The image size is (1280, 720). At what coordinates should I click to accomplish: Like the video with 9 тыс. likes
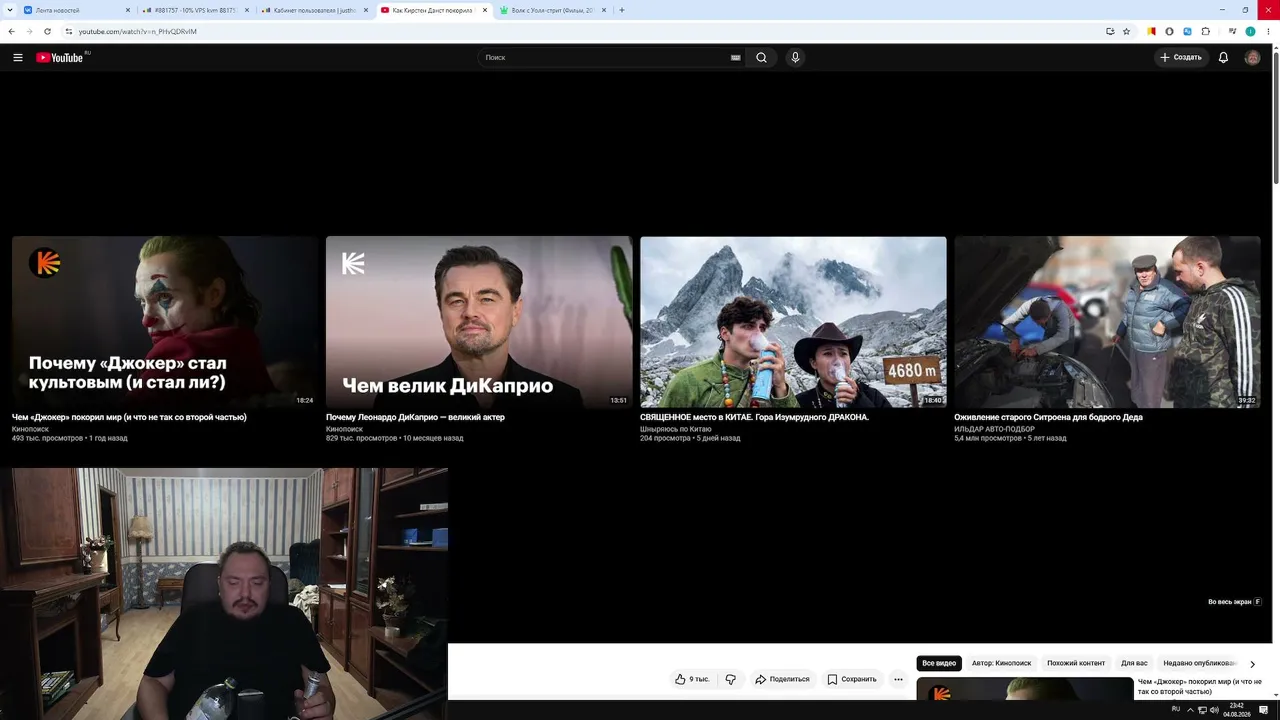[692, 679]
